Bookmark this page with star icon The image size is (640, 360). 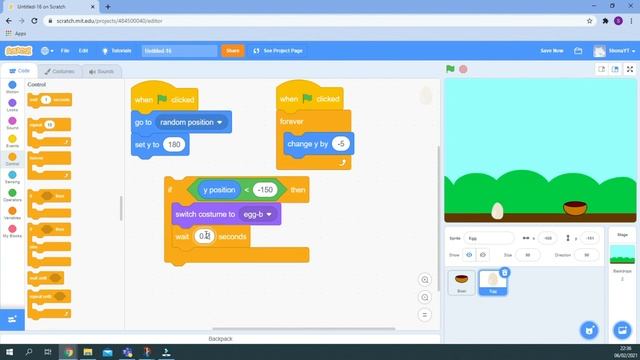point(589,21)
